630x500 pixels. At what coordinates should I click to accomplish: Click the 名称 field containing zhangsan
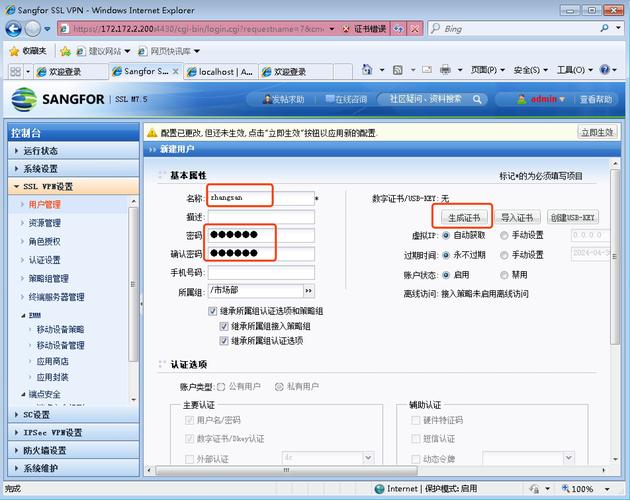pyautogui.click(x=261, y=199)
